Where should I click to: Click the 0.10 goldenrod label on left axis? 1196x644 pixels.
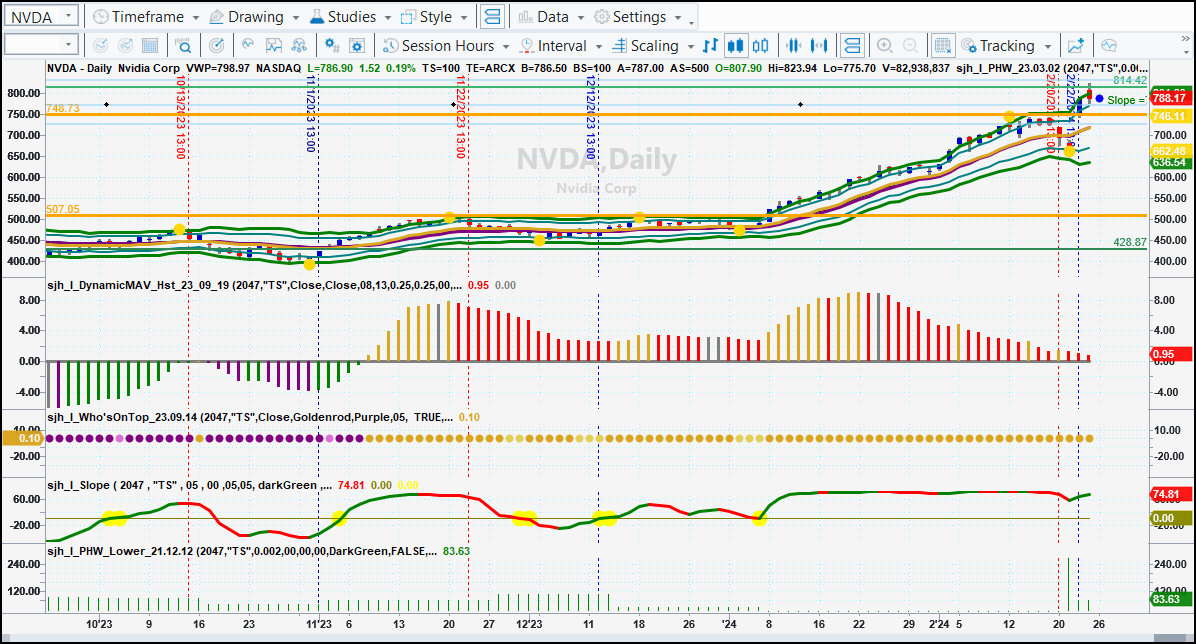(x=24, y=438)
